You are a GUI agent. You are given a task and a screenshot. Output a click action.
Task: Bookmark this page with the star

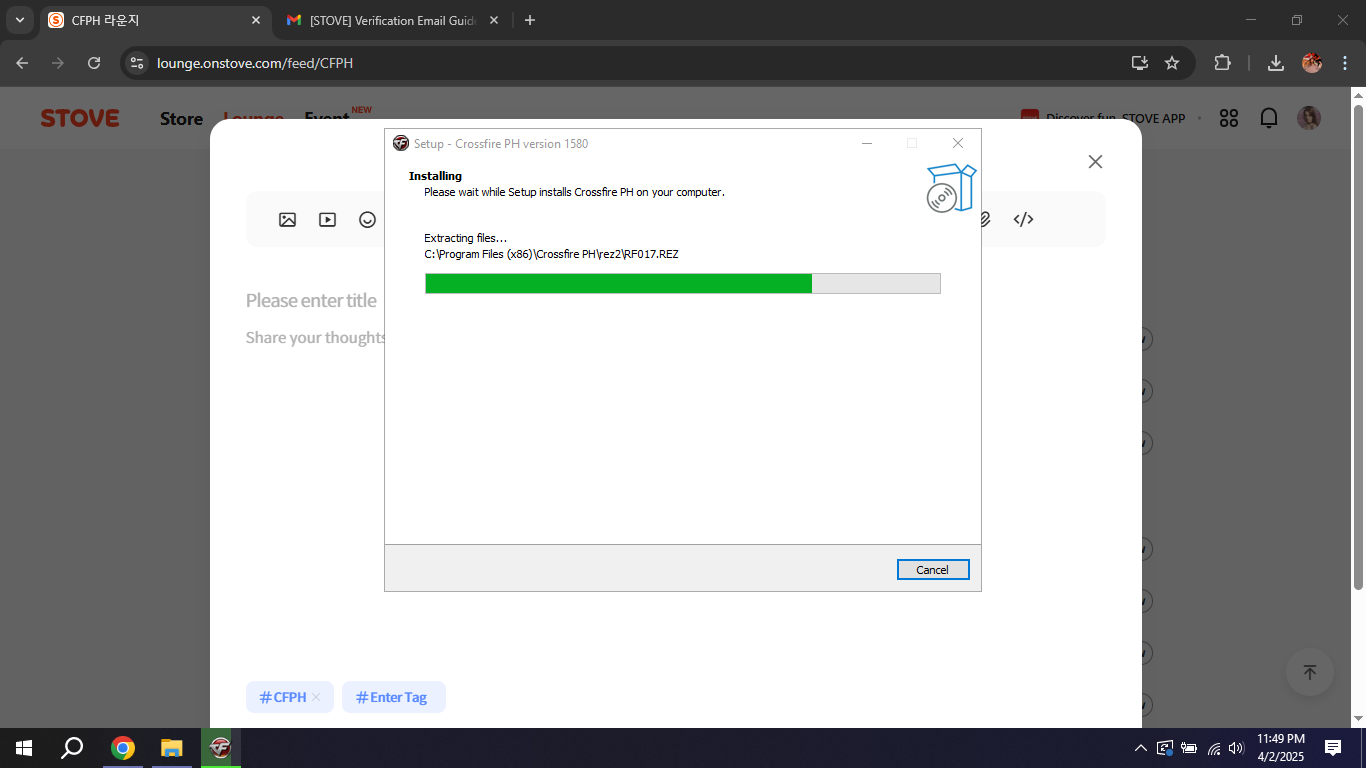pos(1172,63)
